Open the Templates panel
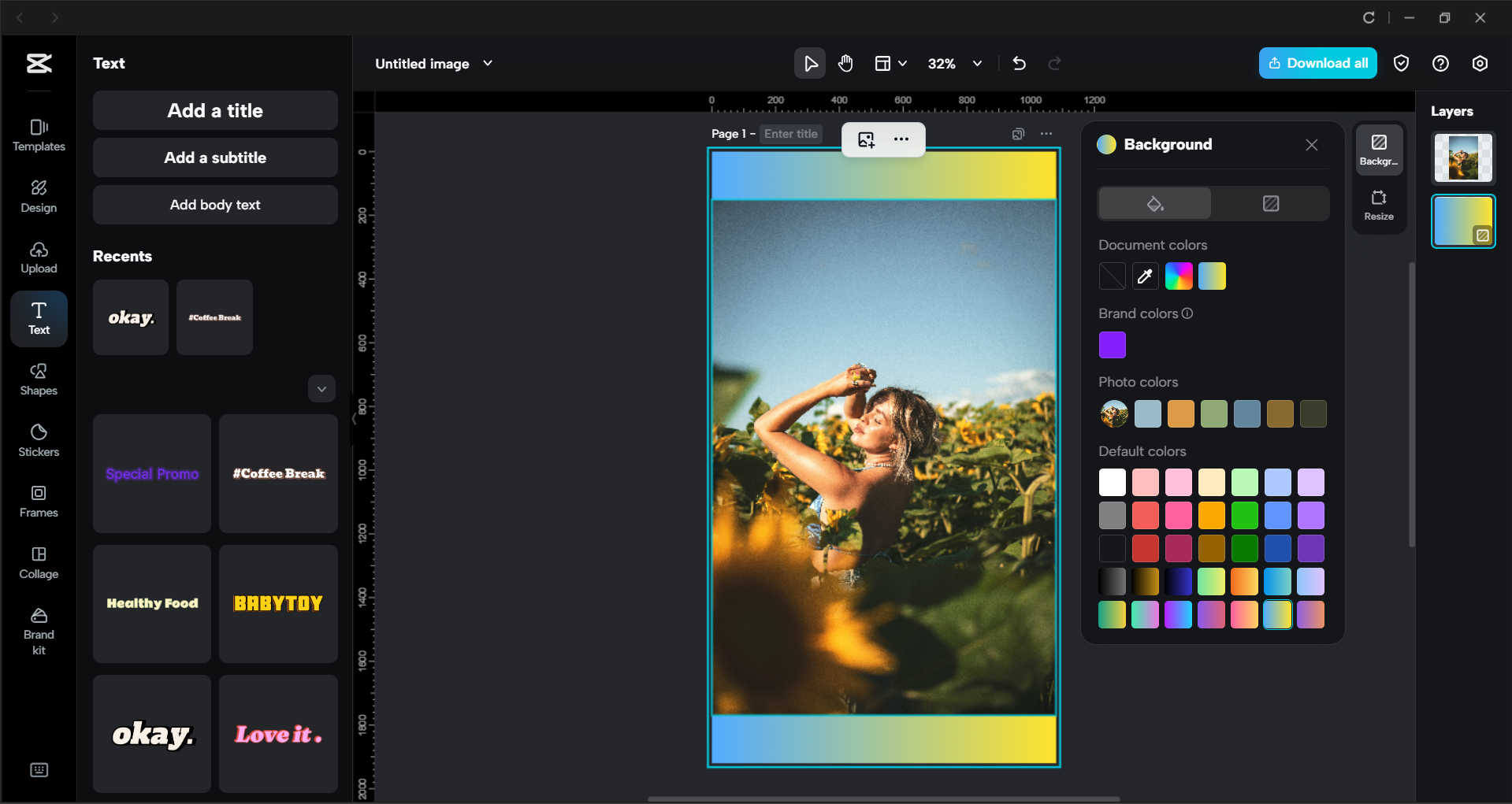The height and width of the screenshot is (804, 1512). [39, 134]
